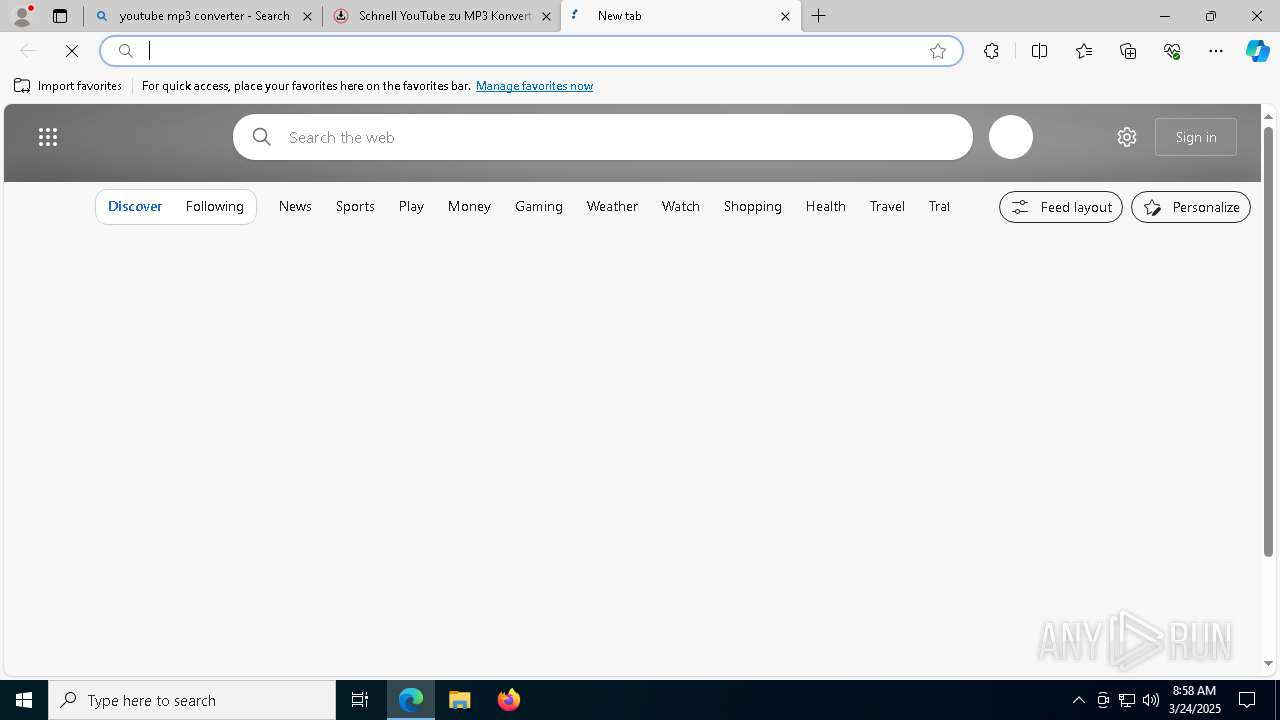
Task: Launch Firefox from the taskbar
Action: 509,700
